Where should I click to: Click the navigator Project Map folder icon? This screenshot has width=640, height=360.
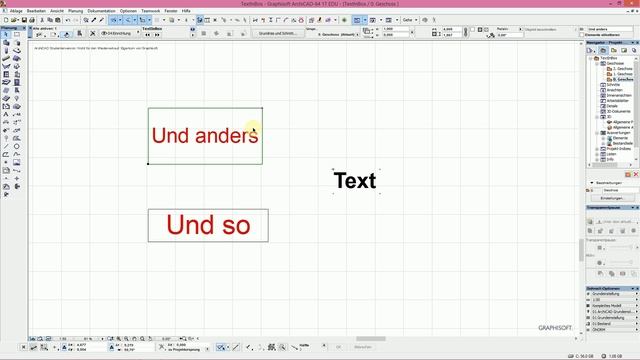603,50
